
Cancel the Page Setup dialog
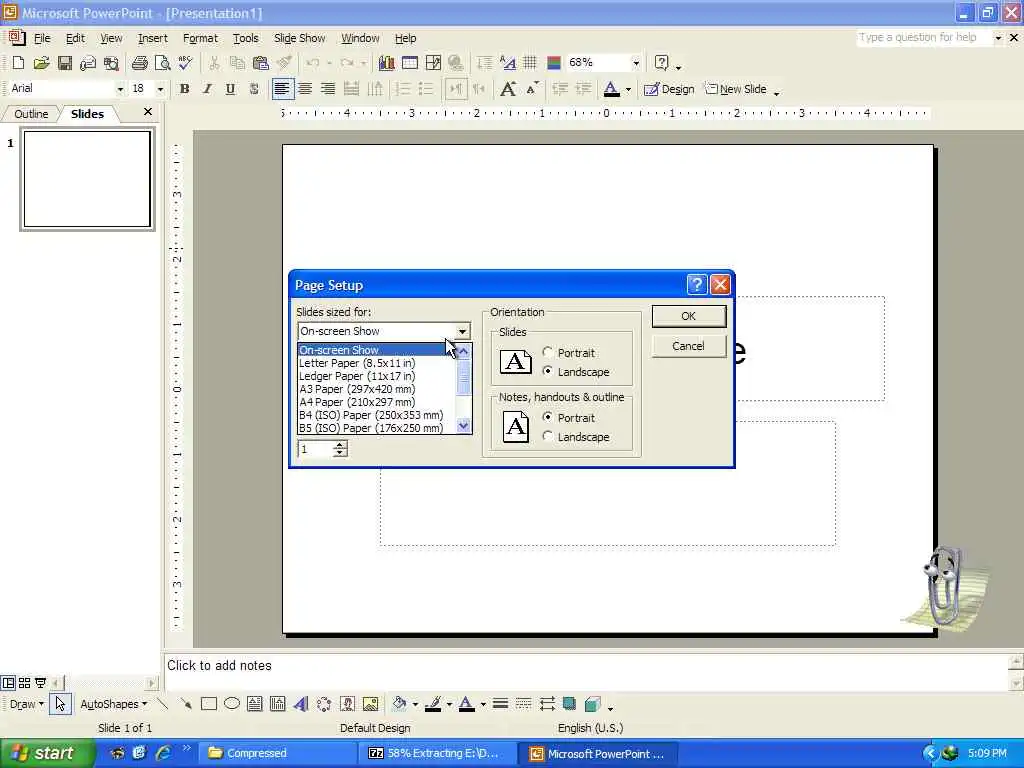pyautogui.click(x=689, y=346)
